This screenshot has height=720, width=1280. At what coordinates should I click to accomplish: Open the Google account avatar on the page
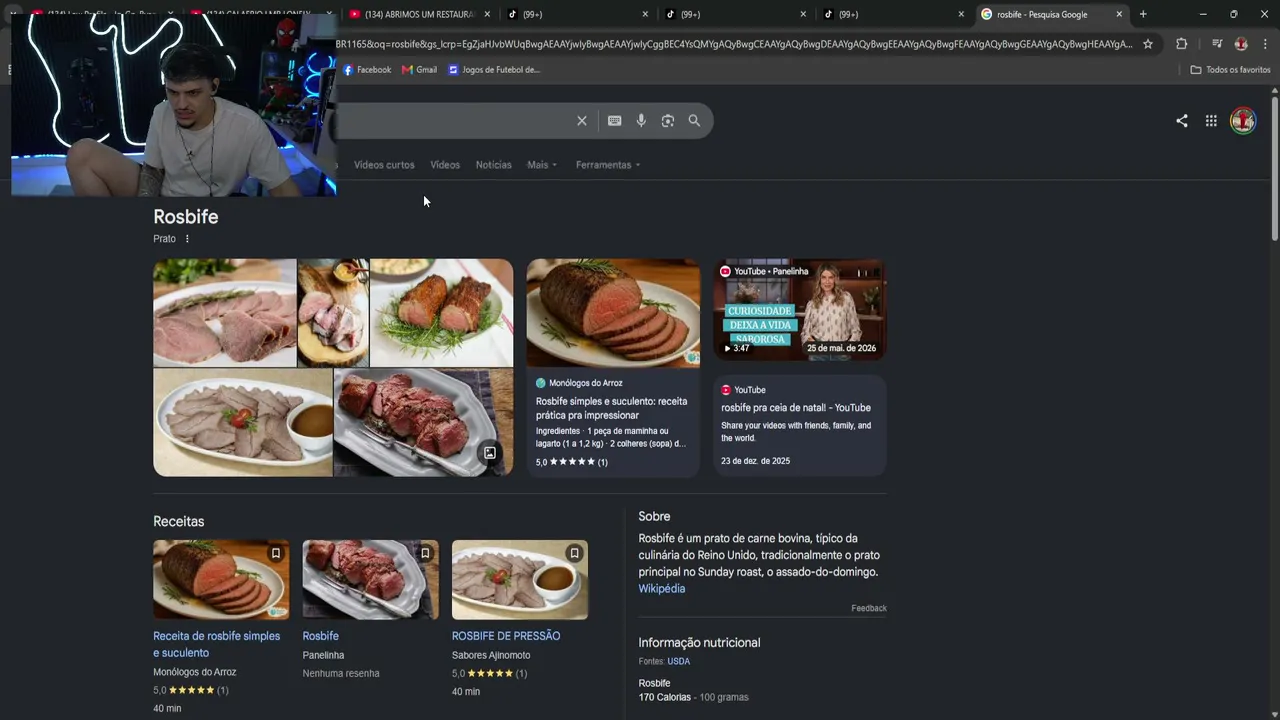point(1243,121)
